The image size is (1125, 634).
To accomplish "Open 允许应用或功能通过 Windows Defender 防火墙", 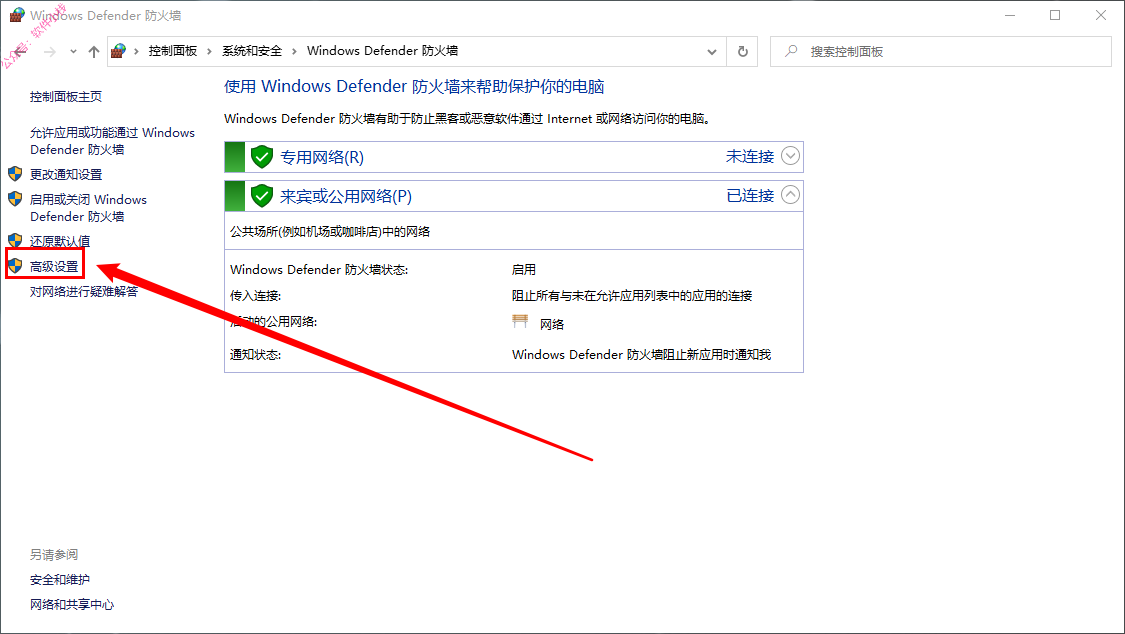I will pos(113,141).
